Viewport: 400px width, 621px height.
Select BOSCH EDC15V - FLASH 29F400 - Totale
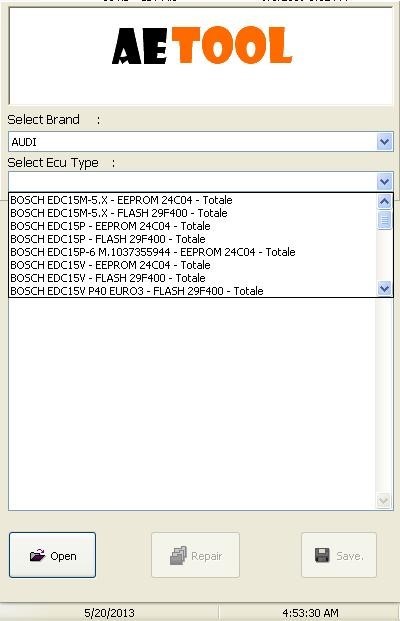[x=193, y=278]
